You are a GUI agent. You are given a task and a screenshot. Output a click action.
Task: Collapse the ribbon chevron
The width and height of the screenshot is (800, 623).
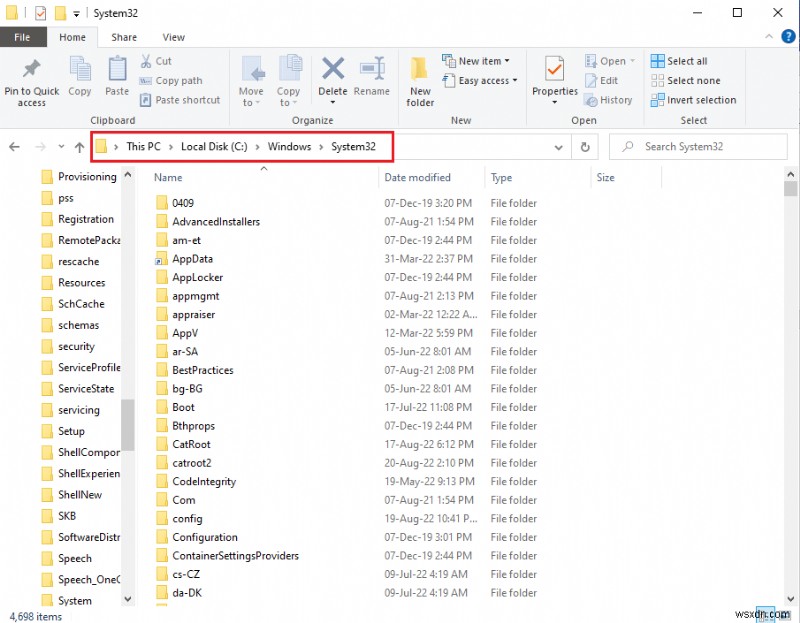click(769, 37)
